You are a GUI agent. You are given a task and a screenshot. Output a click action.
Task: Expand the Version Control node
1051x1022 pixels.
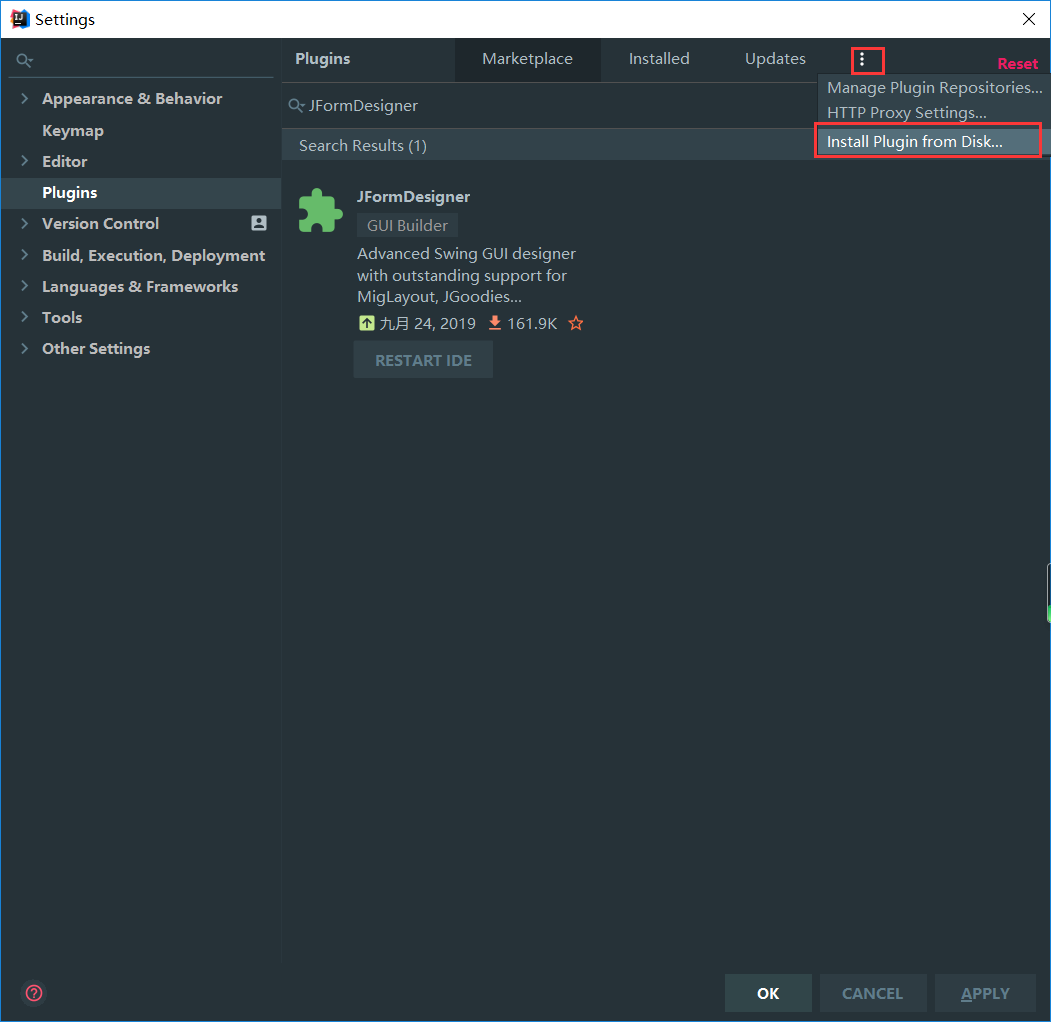(25, 223)
